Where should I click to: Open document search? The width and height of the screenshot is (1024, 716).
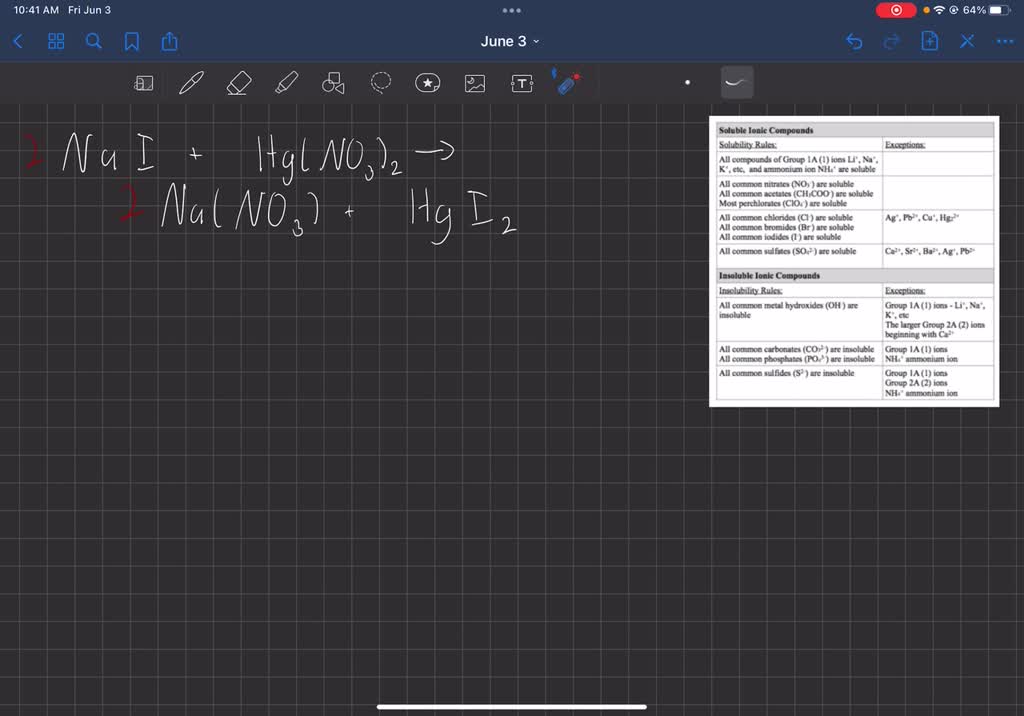point(93,41)
